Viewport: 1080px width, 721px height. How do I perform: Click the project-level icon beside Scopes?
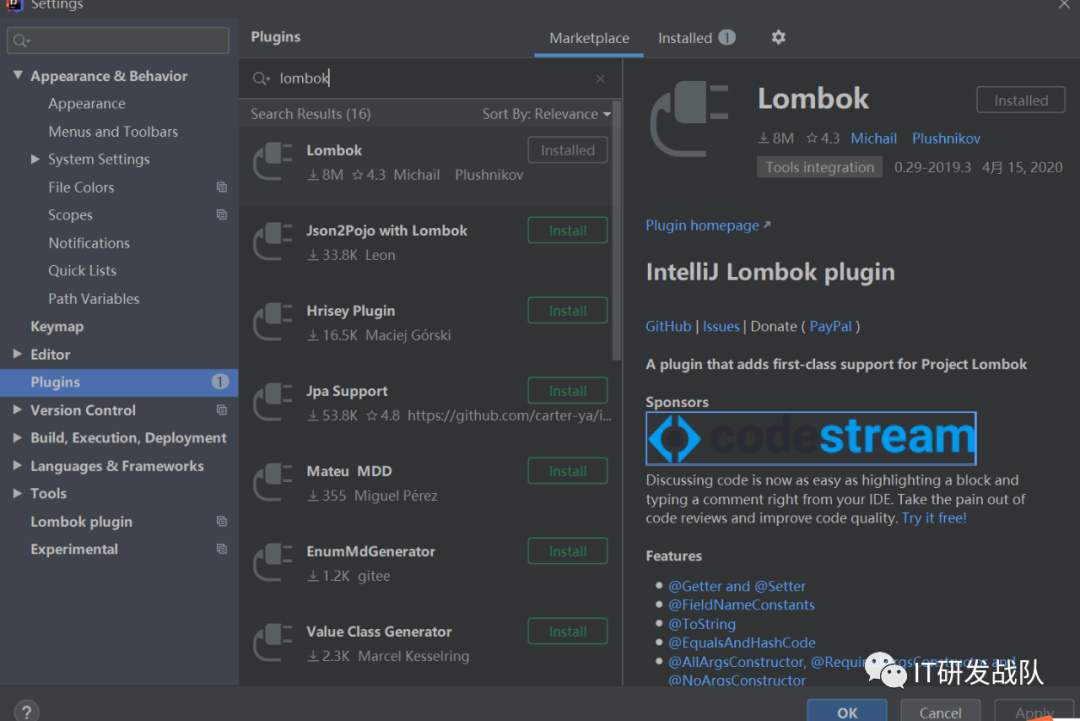point(222,215)
